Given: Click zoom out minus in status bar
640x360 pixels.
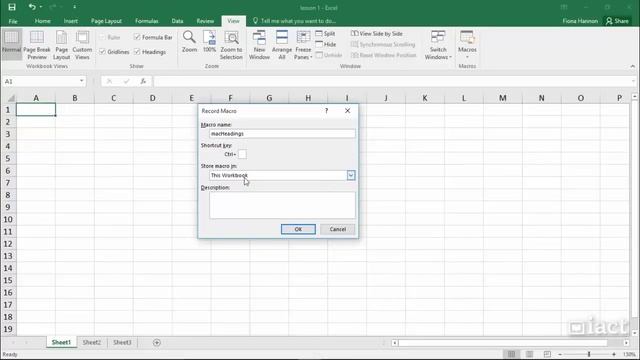Looking at the screenshot, I should pos(560,354).
